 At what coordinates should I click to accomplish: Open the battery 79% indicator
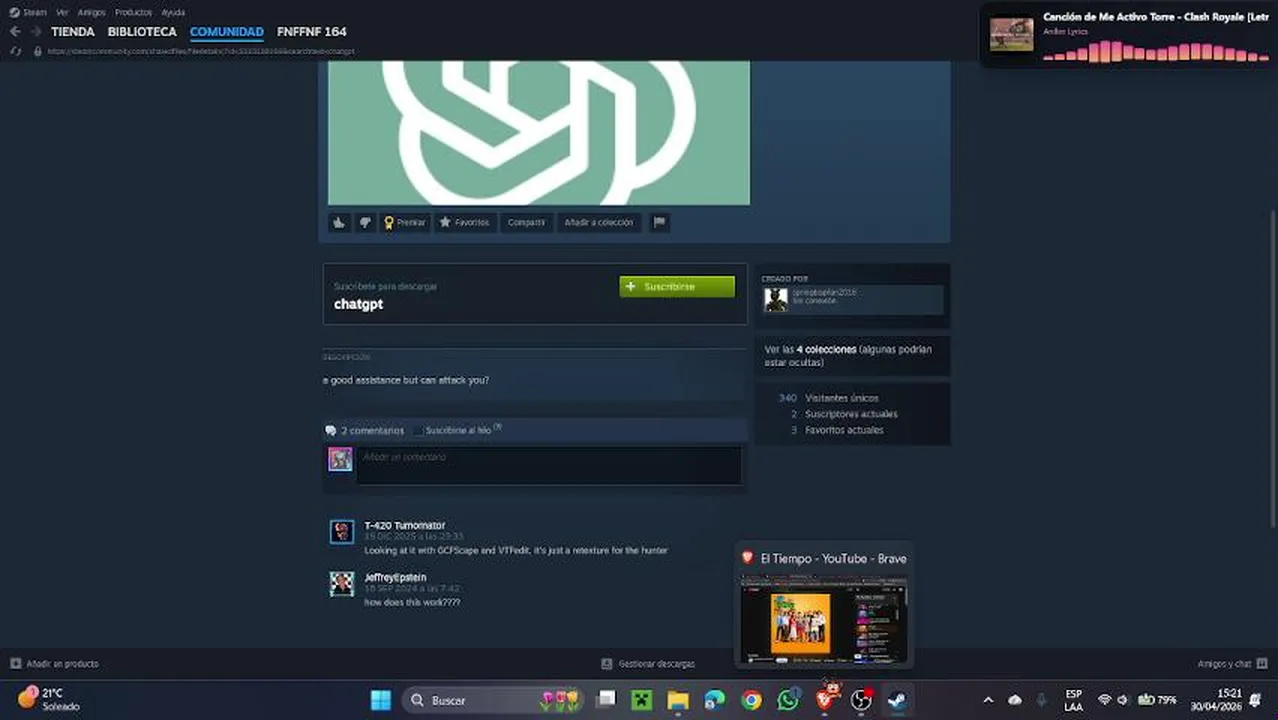point(1157,700)
